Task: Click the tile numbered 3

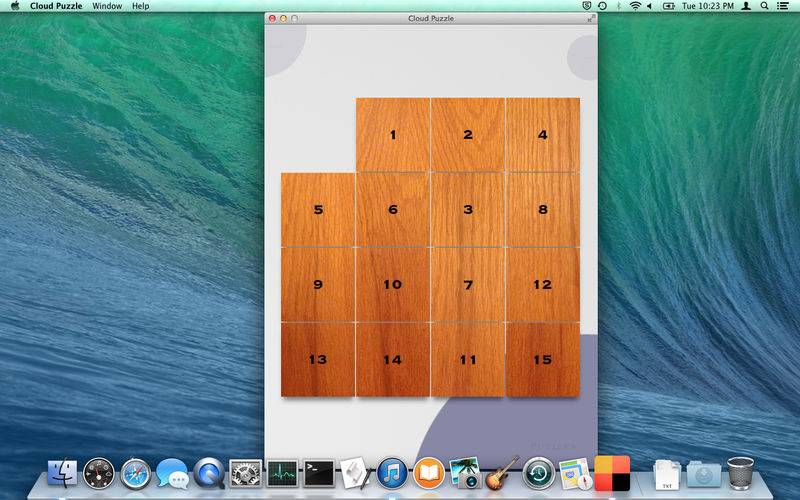Action: pos(468,210)
